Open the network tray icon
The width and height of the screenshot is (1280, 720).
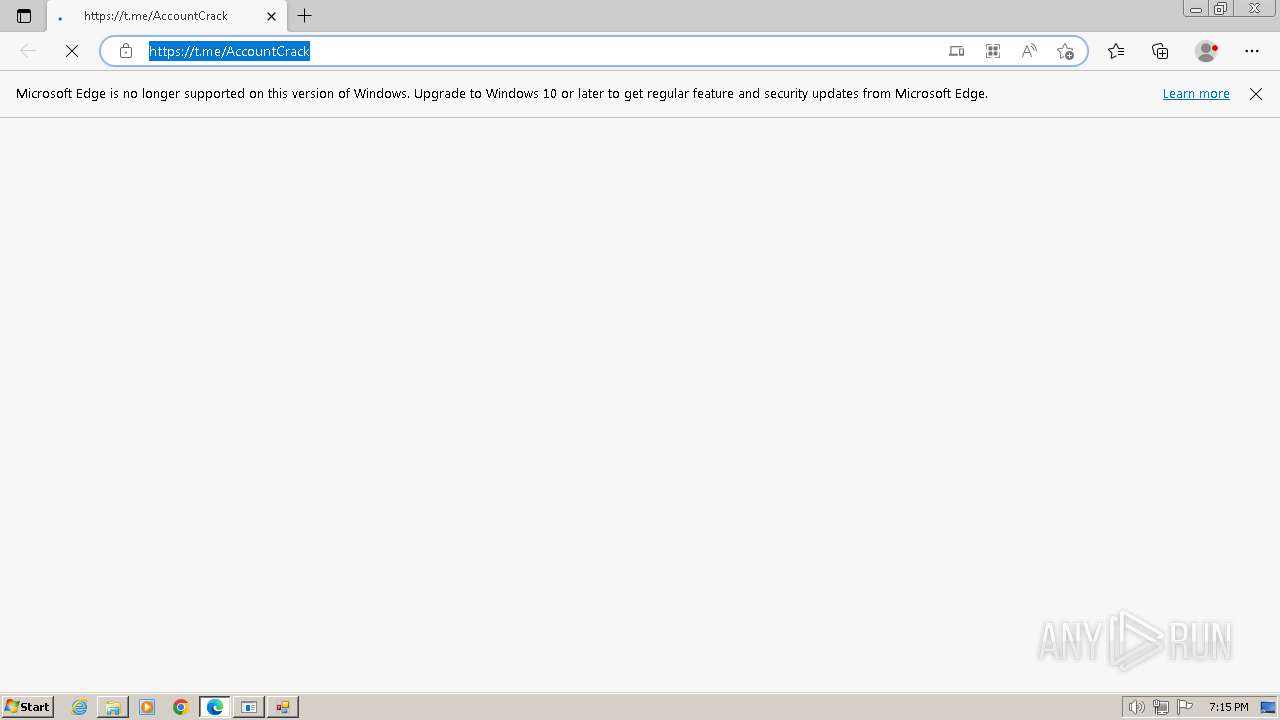1161,707
